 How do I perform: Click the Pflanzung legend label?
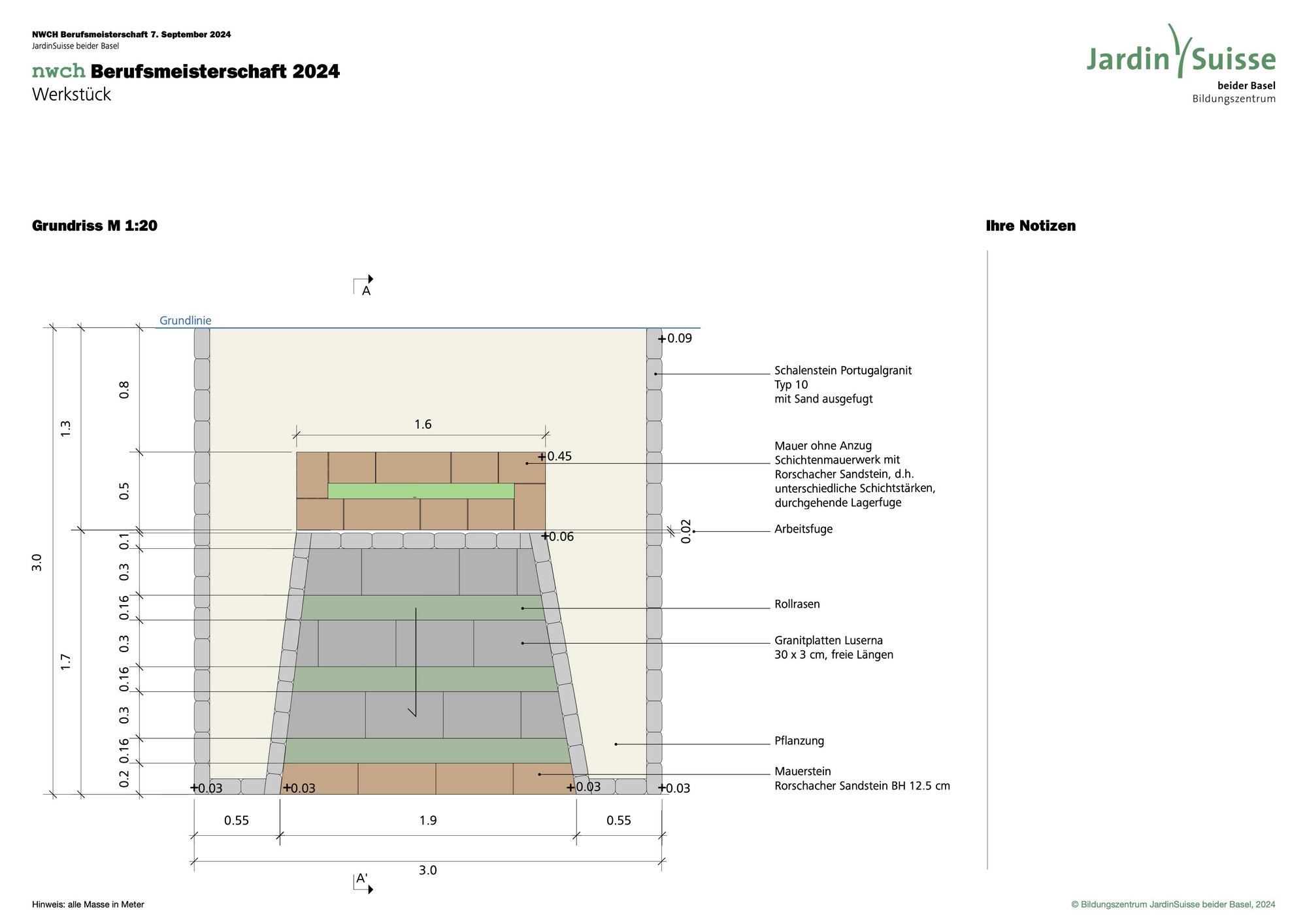click(x=799, y=741)
